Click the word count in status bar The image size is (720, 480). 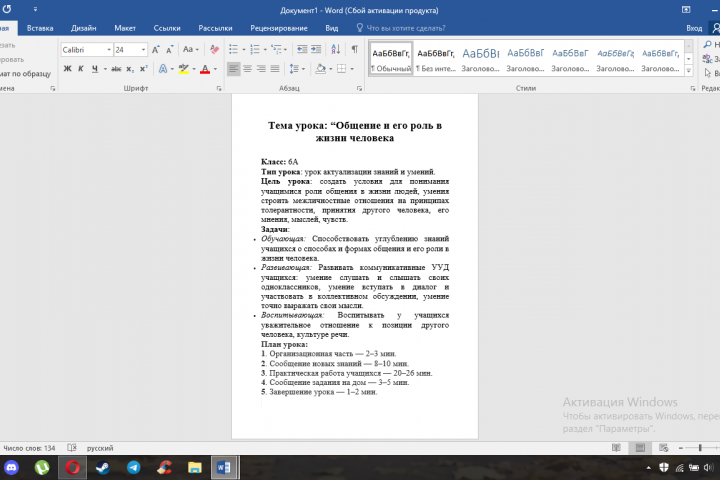[29, 448]
